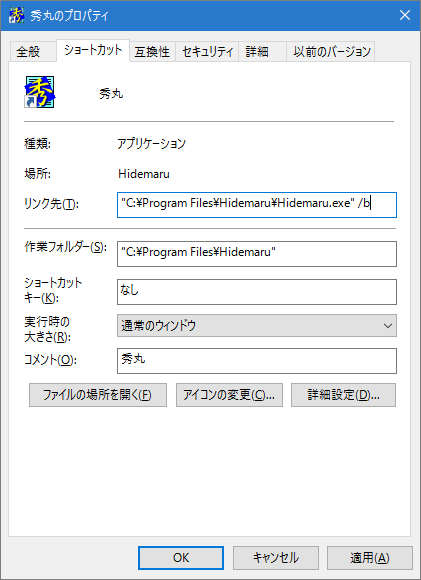Go to the セキュリティ tab

coord(208,51)
